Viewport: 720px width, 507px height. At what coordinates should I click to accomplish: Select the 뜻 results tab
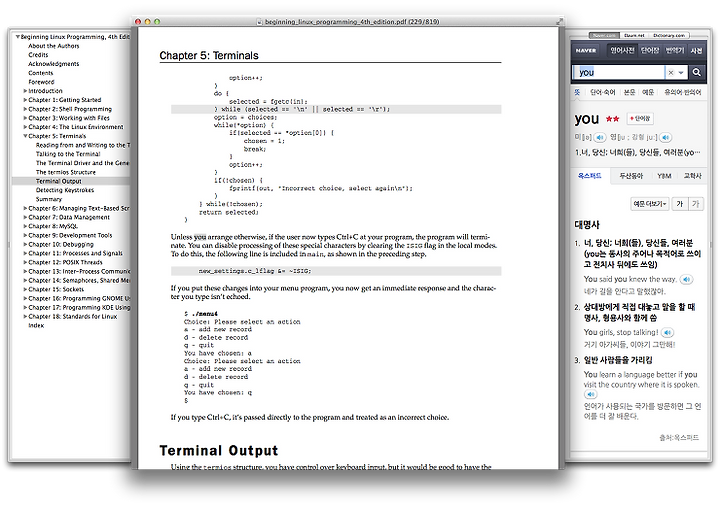tap(577, 92)
